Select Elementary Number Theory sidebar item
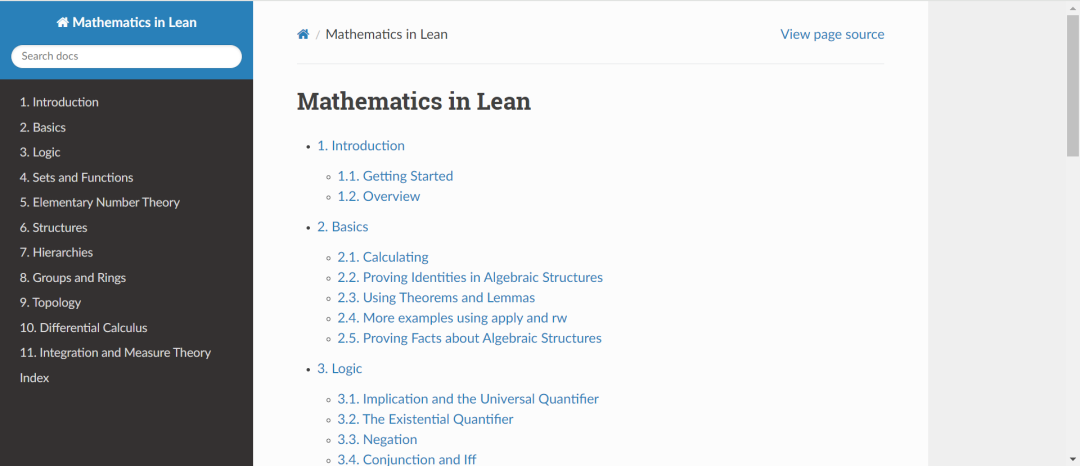This screenshot has width=1080, height=466. pos(100,202)
